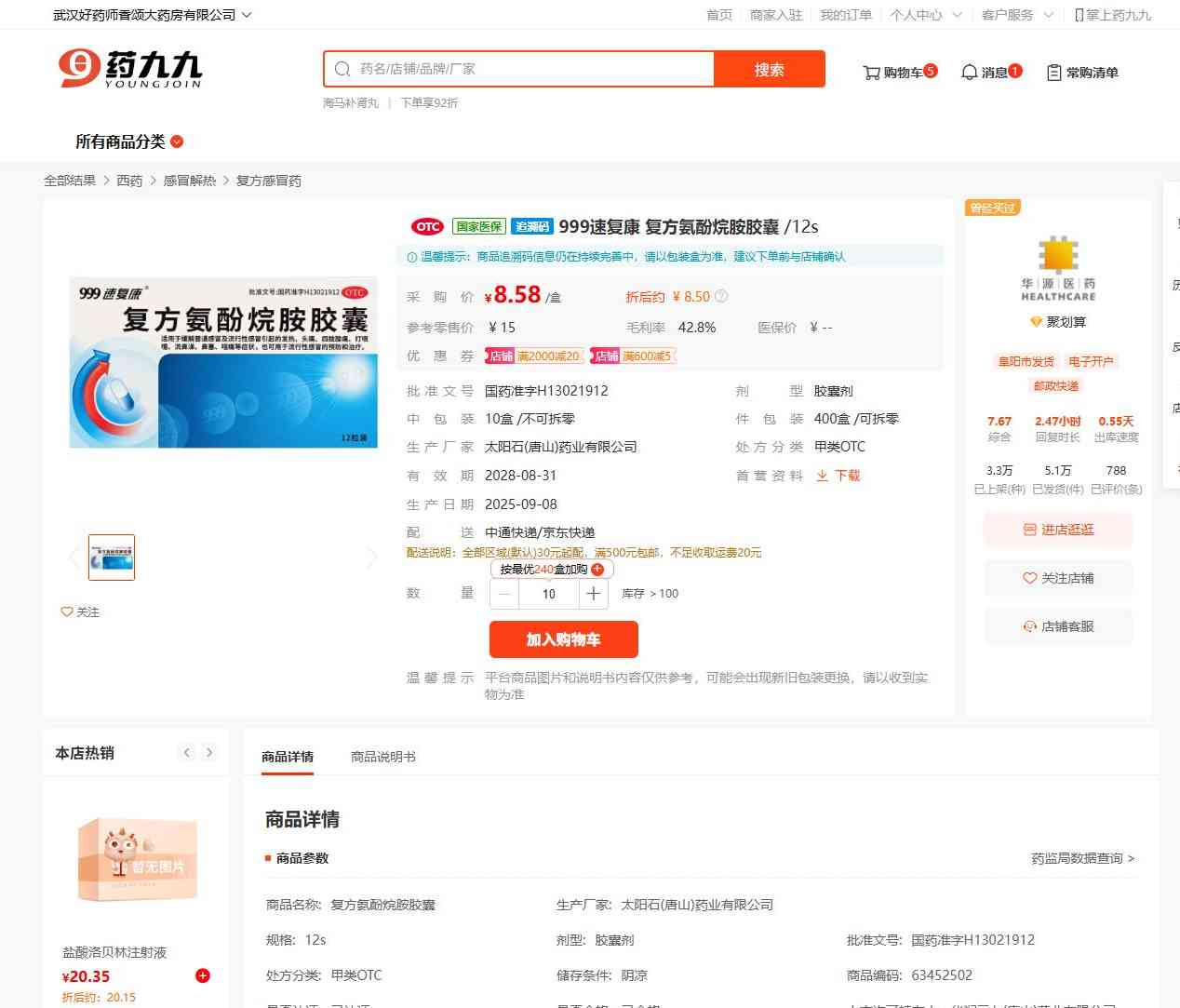Click the help icon beside discounted price
1180x1008 pixels.
point(721,297)
